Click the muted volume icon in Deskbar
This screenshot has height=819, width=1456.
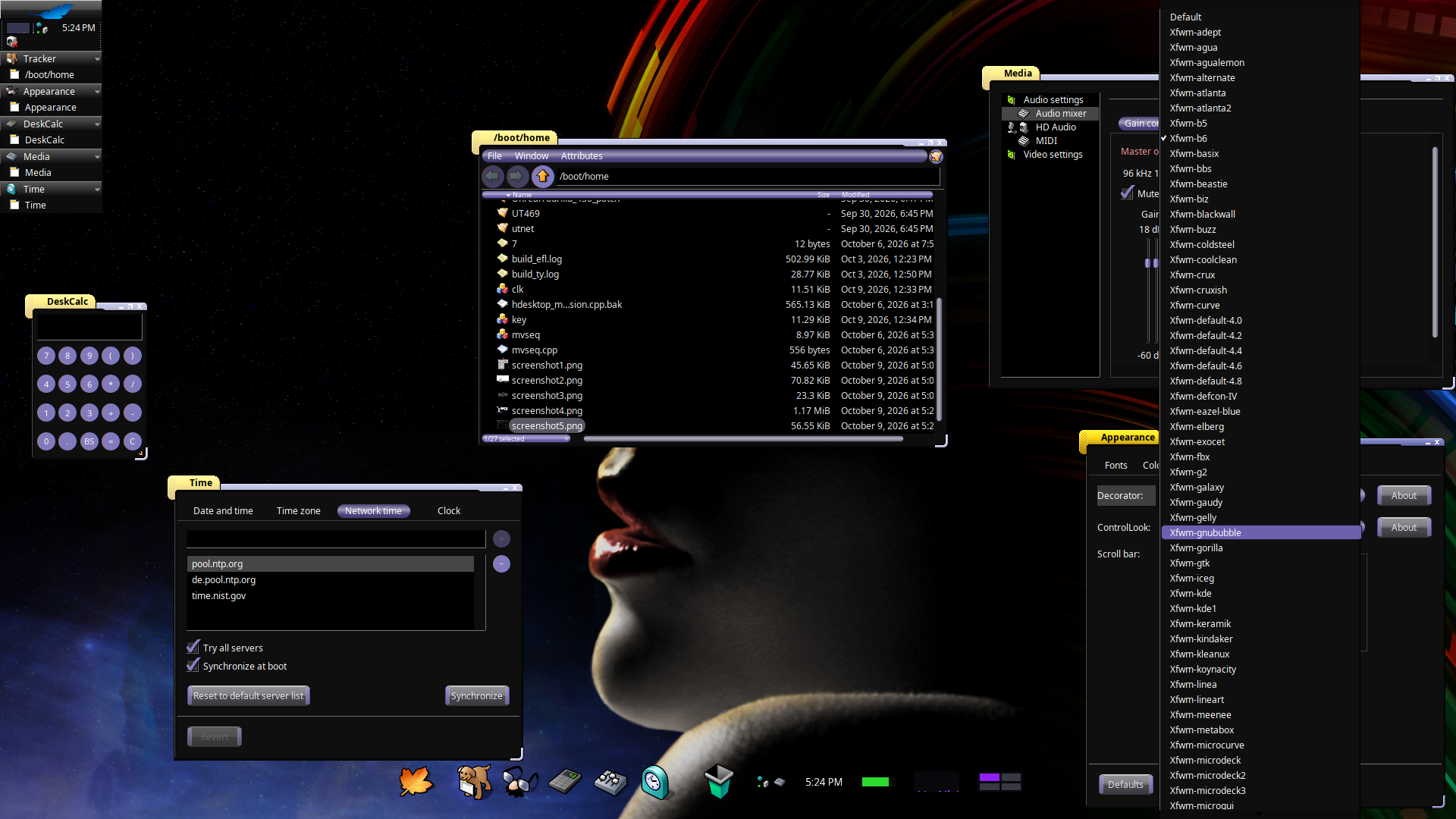click(12, 42)
